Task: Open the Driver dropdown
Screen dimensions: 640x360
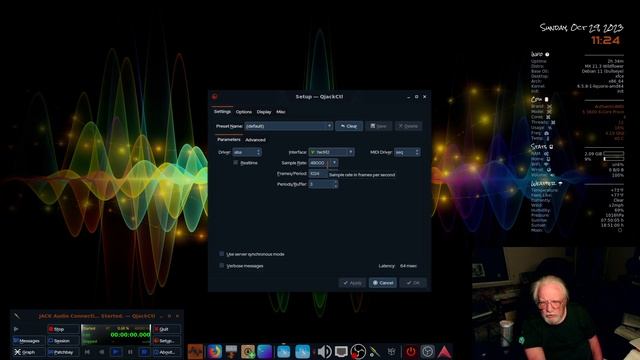Action: 247,152
